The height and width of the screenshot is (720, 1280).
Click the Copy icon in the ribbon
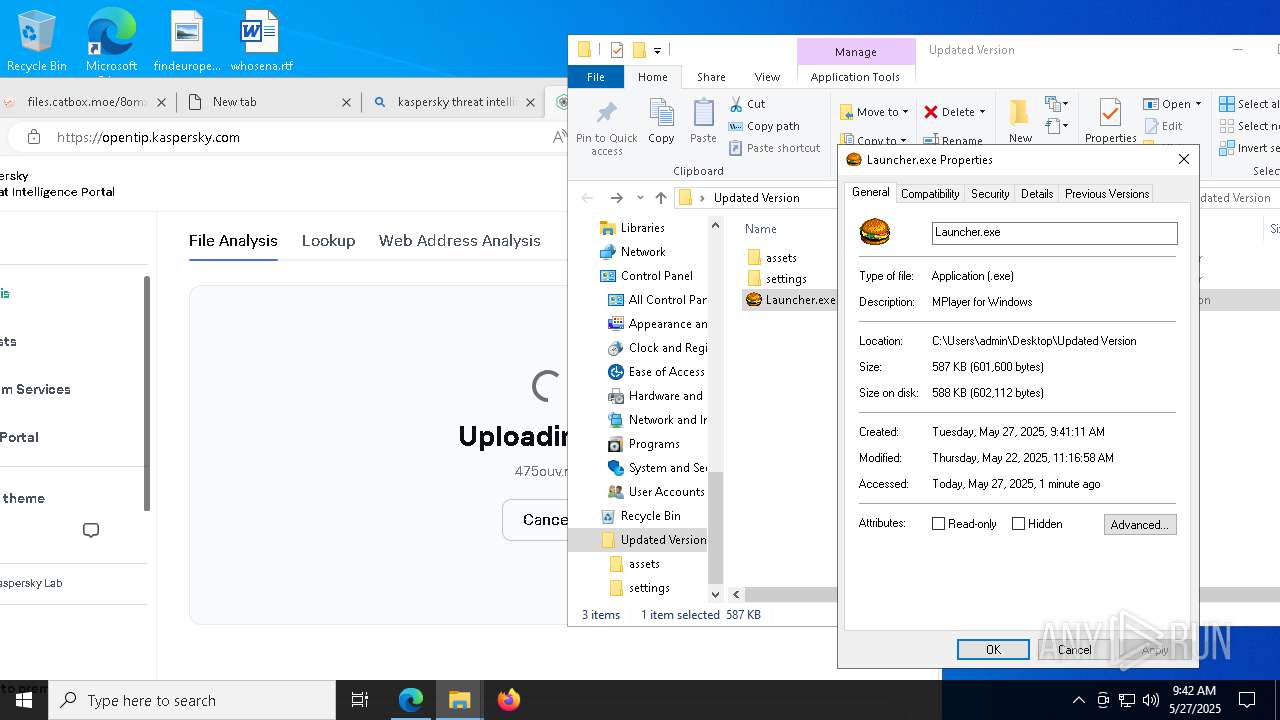pyautogui.click(x=661, y=112)
